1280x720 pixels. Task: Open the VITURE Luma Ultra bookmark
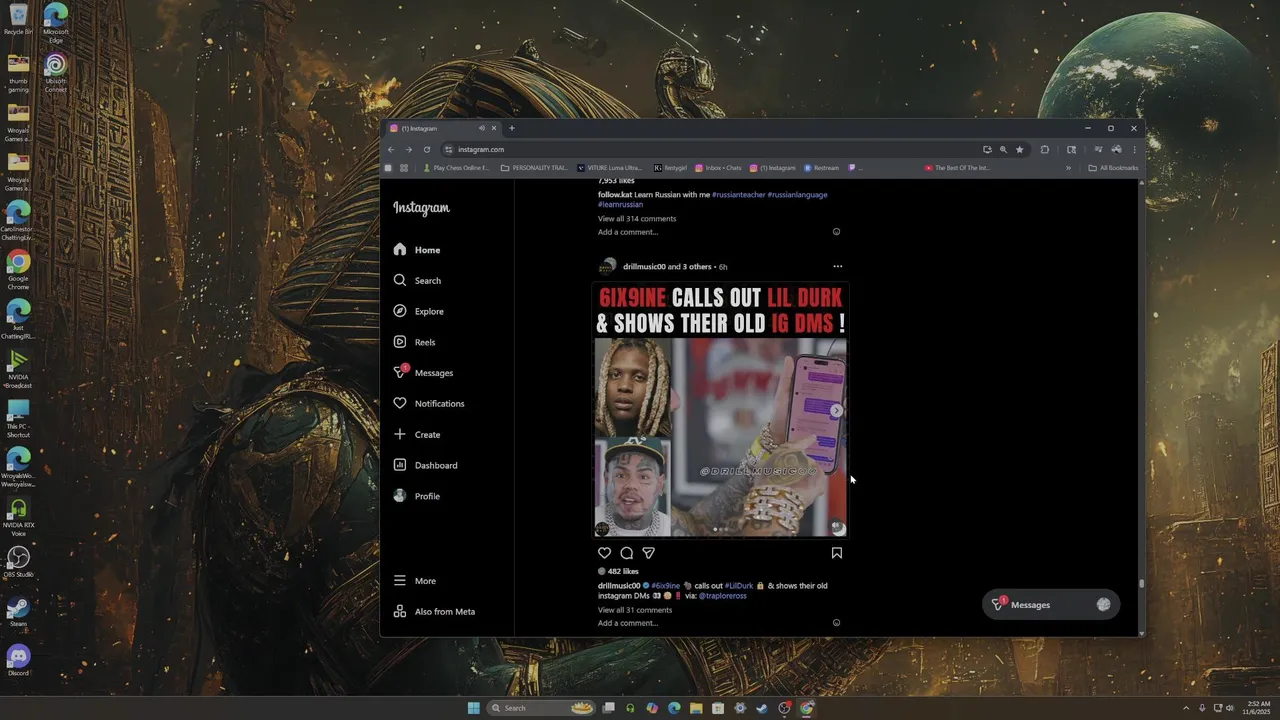pyautogui.click(x=610, y=168)
